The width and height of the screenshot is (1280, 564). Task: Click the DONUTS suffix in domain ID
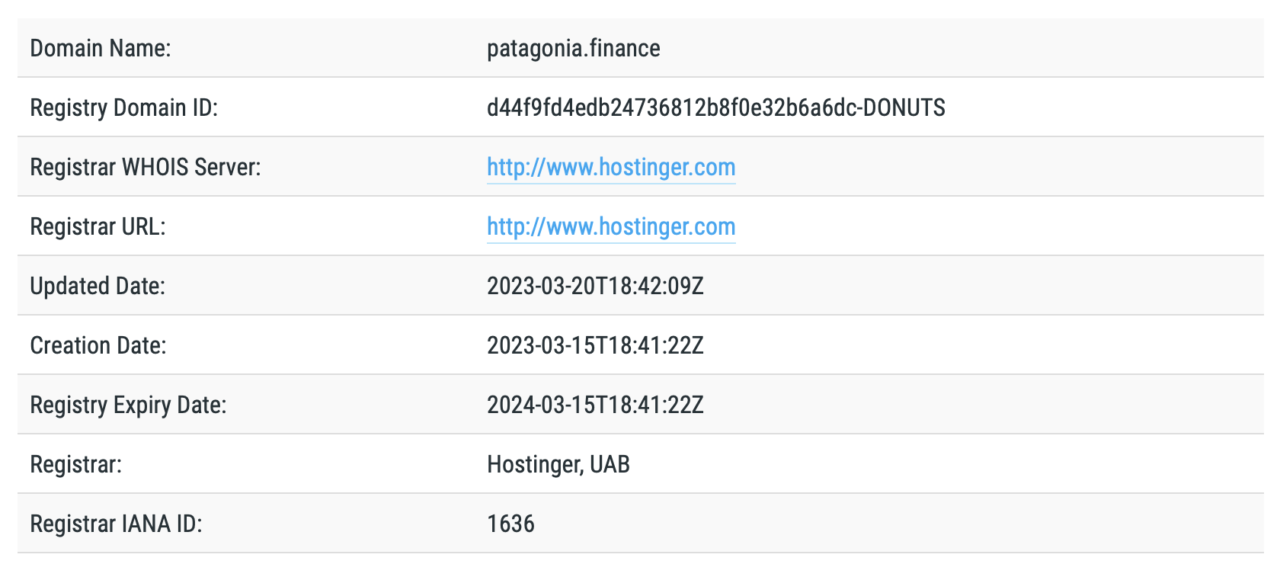click(904, 107)
